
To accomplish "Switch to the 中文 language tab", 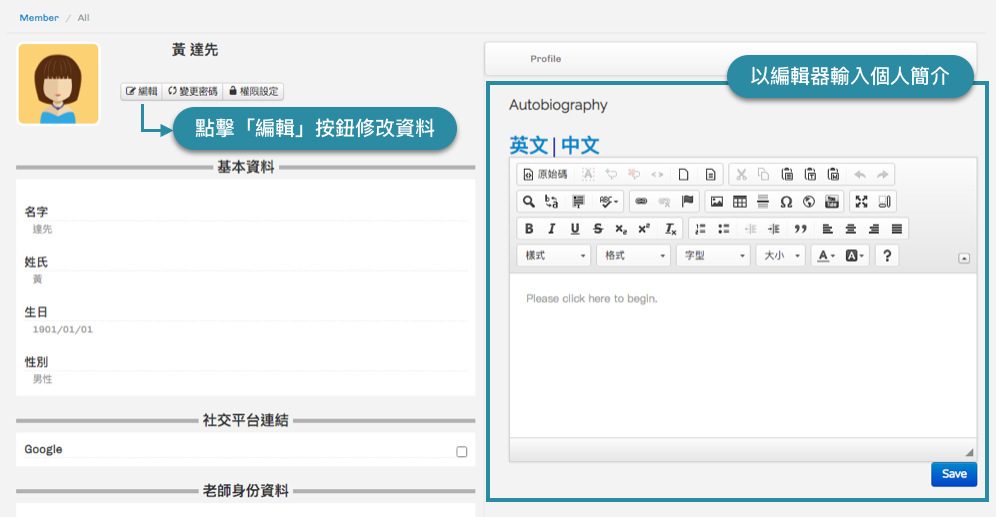I will pos(580,146).
